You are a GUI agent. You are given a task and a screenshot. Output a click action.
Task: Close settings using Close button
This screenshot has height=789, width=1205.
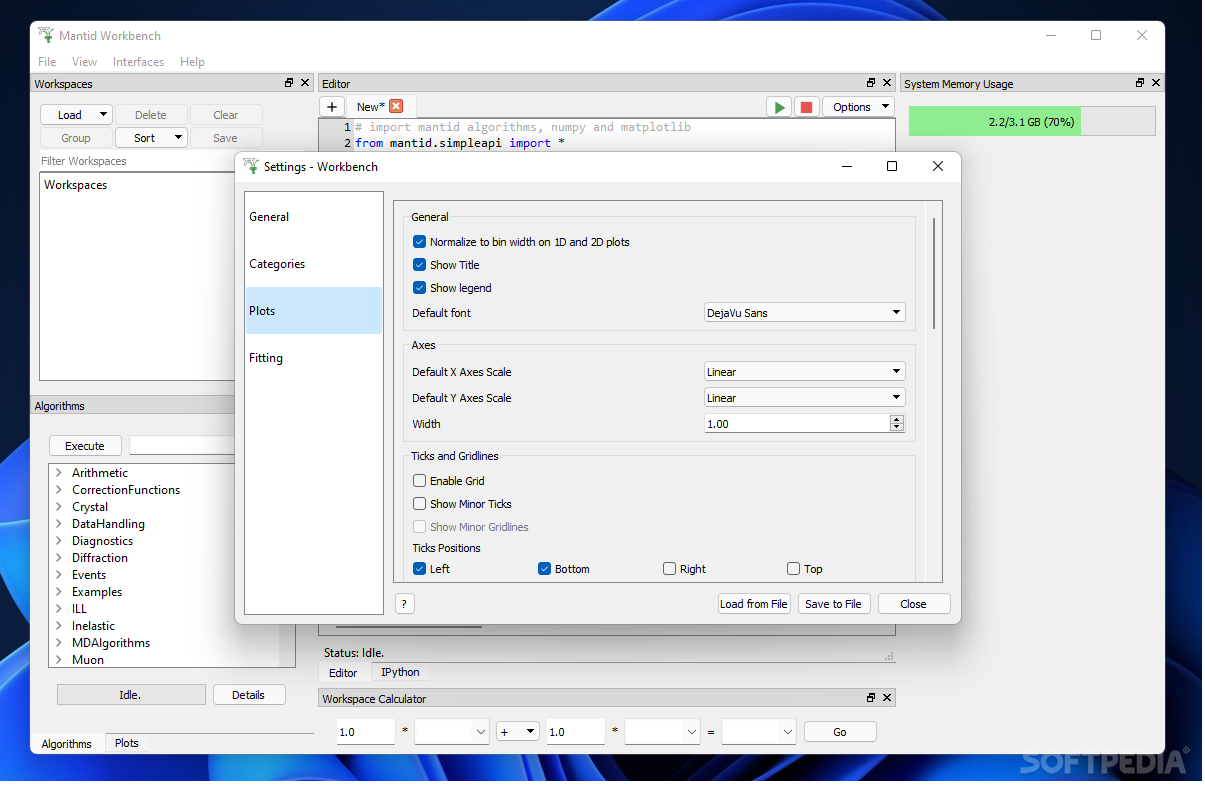tap(914, 604)
